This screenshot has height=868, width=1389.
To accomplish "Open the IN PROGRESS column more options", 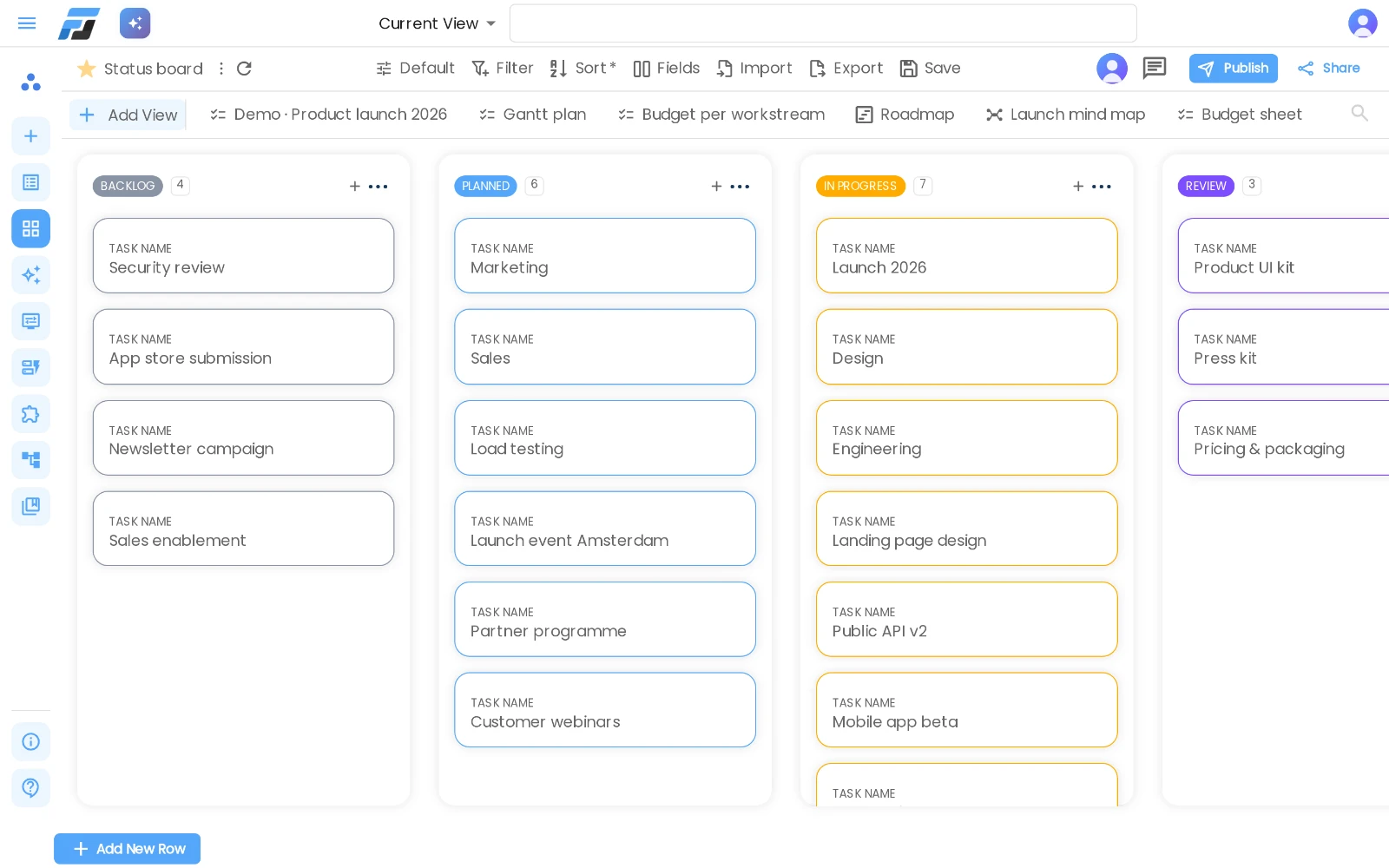I will [1102, 187].
